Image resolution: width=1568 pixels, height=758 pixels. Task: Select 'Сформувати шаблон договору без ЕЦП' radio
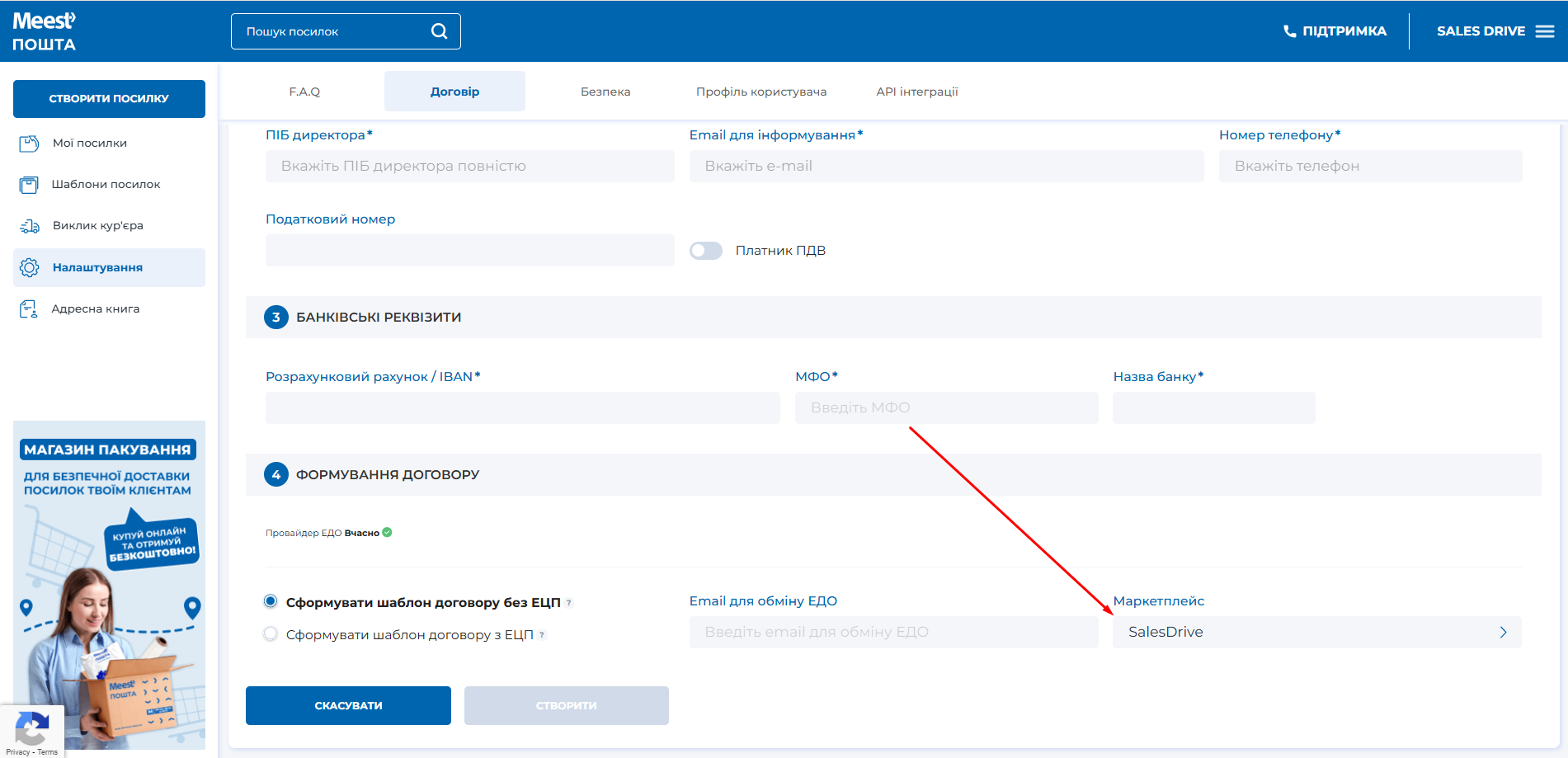pos(271,601)
